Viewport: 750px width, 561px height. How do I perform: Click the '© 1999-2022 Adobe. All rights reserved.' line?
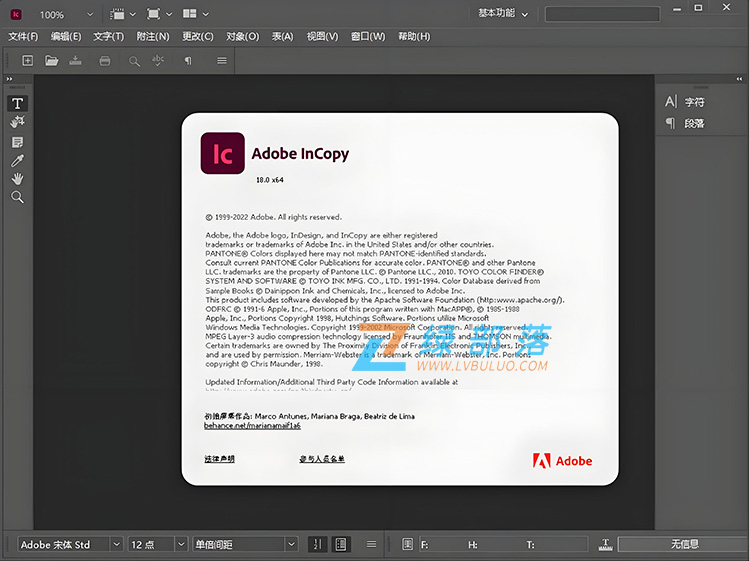tap(274, 217)
